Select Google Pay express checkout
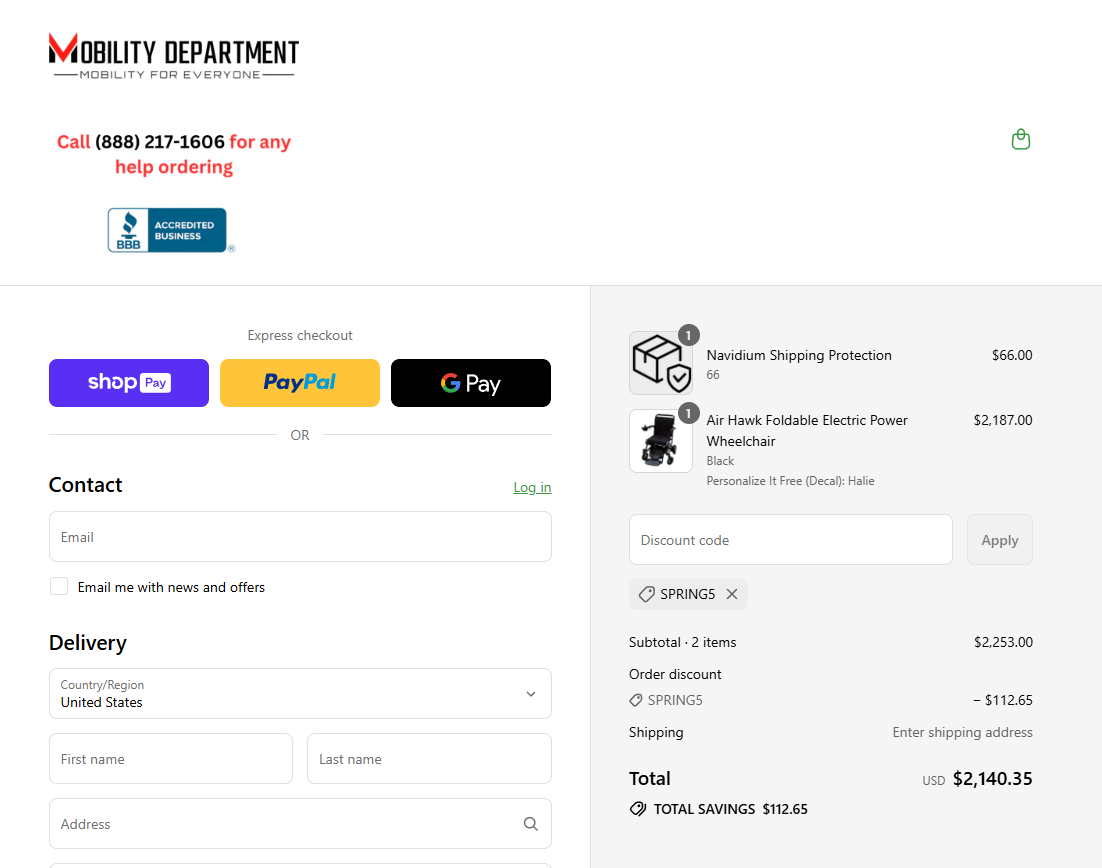Screen dimensions: 1102x868 (471, 383)
